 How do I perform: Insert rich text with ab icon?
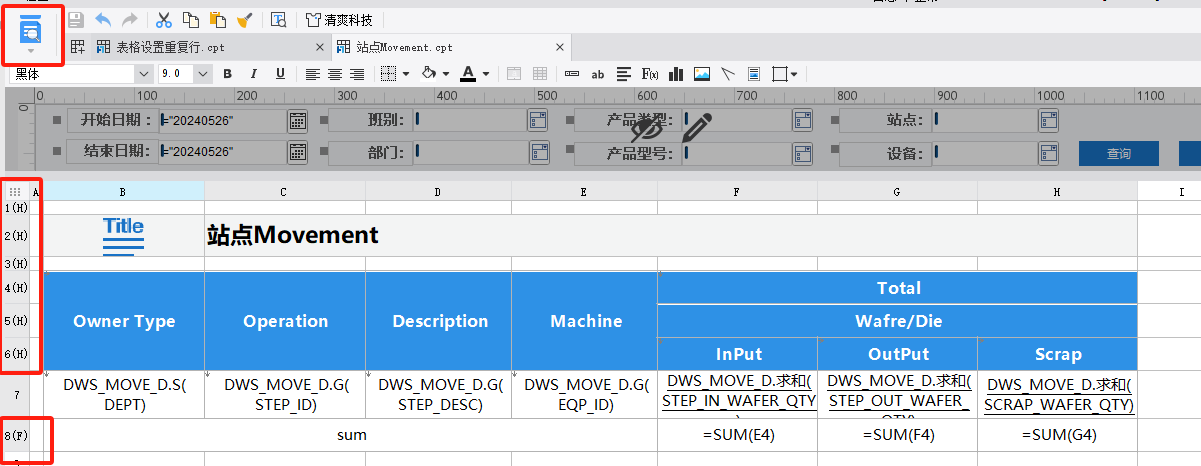(598, 73)
